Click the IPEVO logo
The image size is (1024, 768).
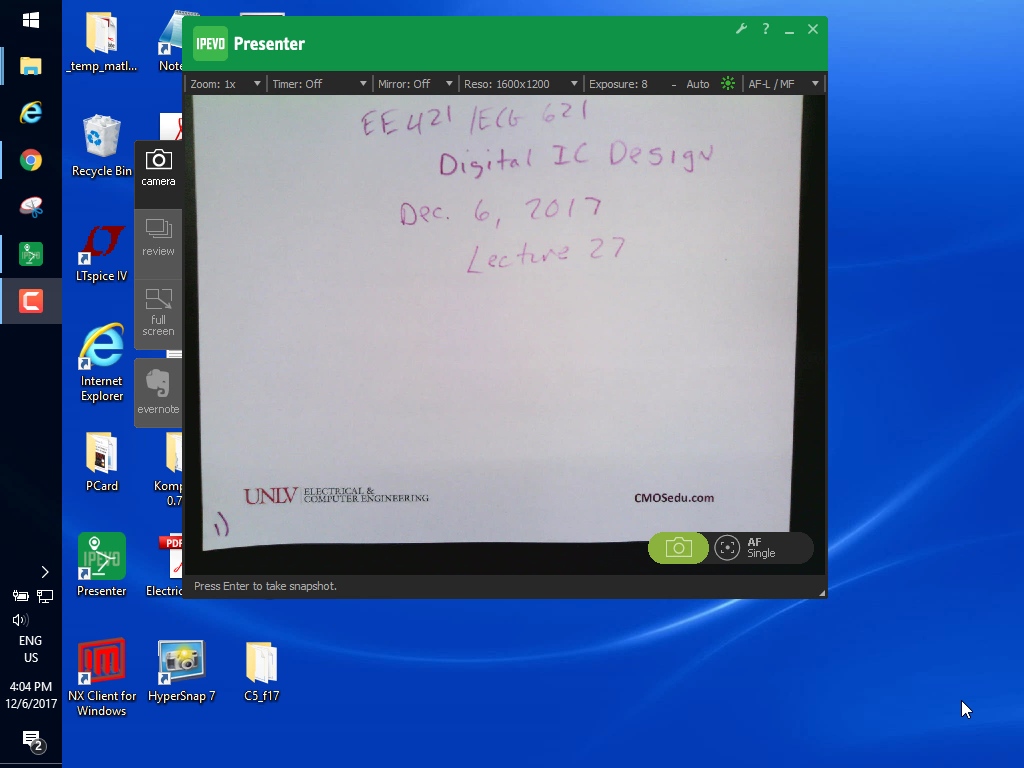[x=210, y=43]
